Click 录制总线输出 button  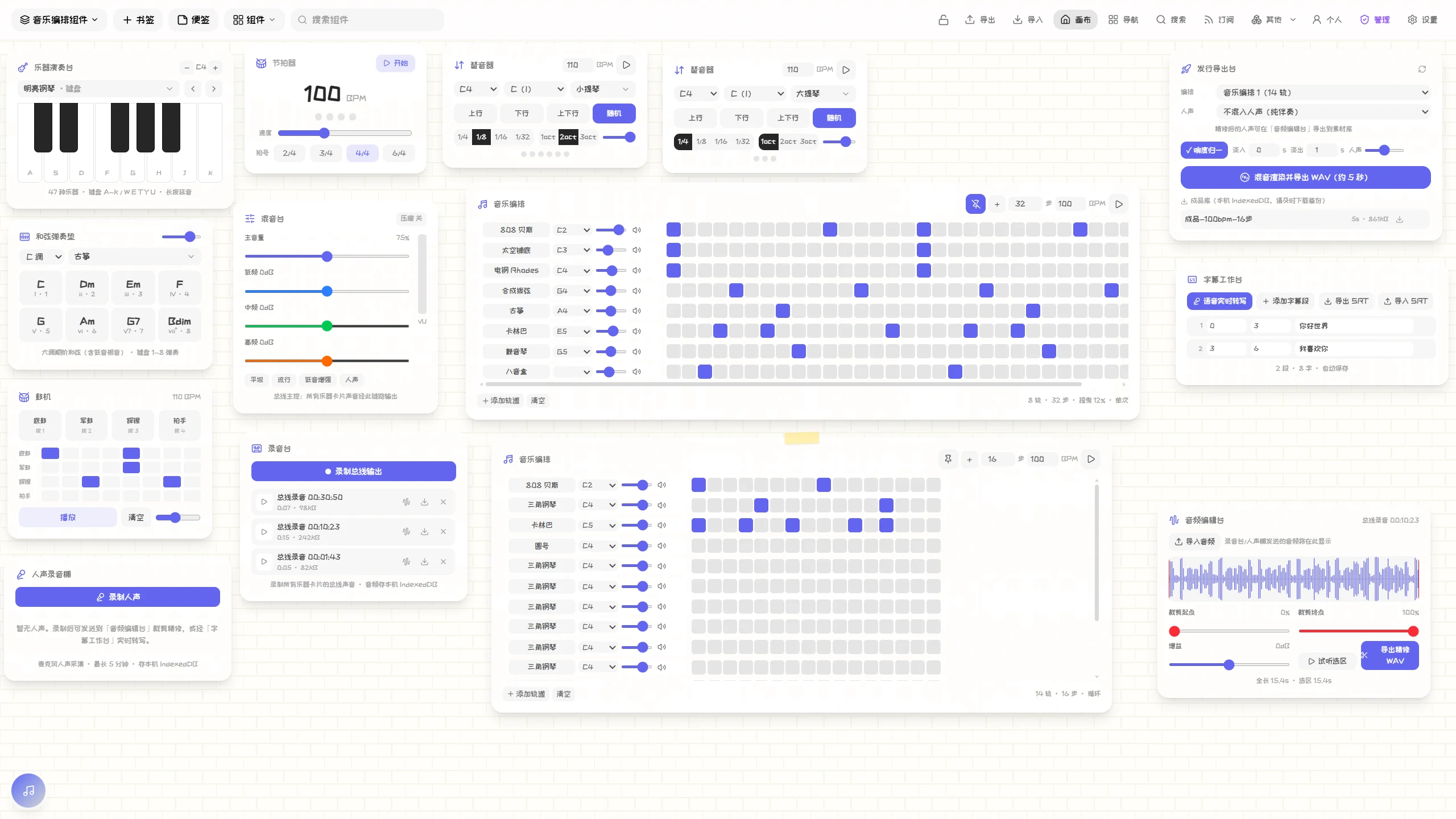tap(353, 471)
